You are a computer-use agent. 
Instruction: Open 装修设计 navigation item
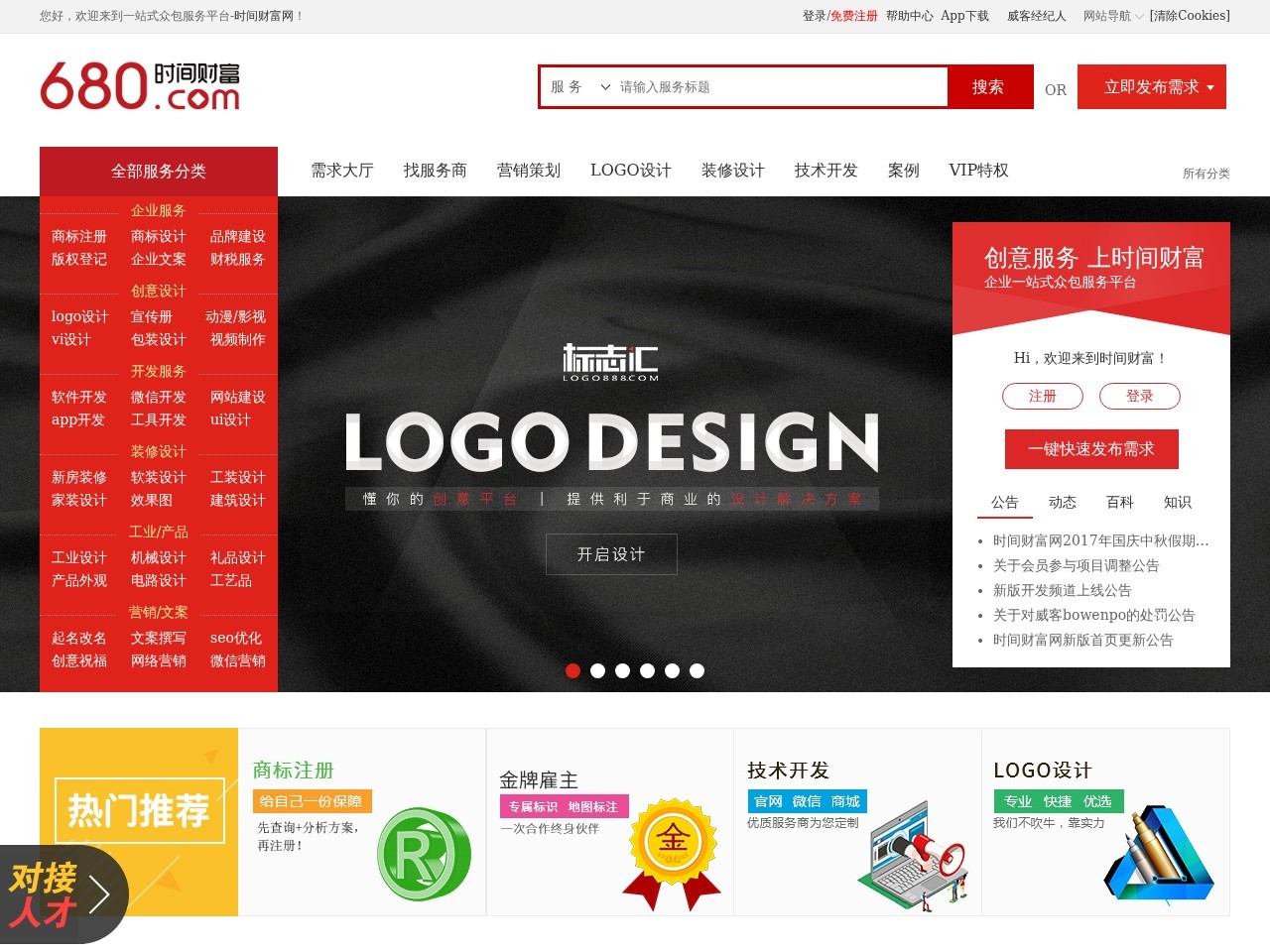[x=733, y=171]
